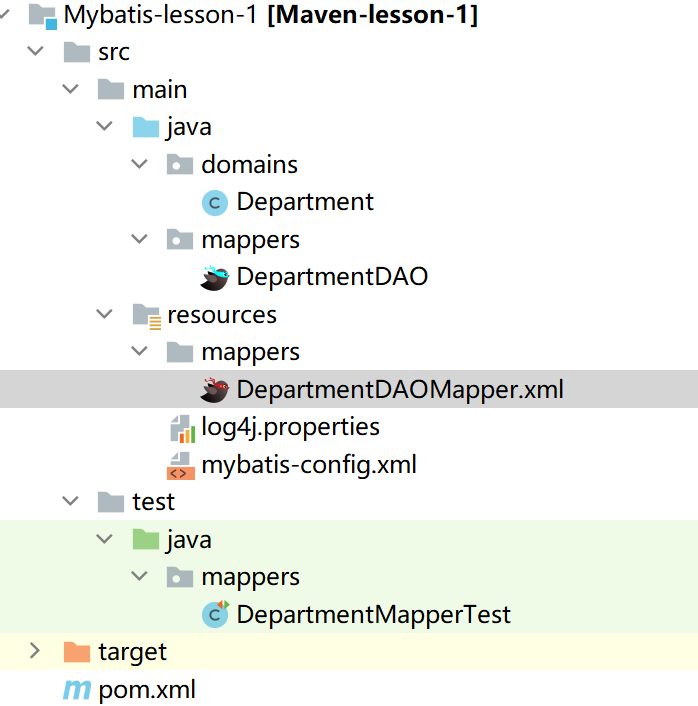Click the DepartmentMapperTest class icon
Viewport: 698px width, 706px height.
pos(216,614)
